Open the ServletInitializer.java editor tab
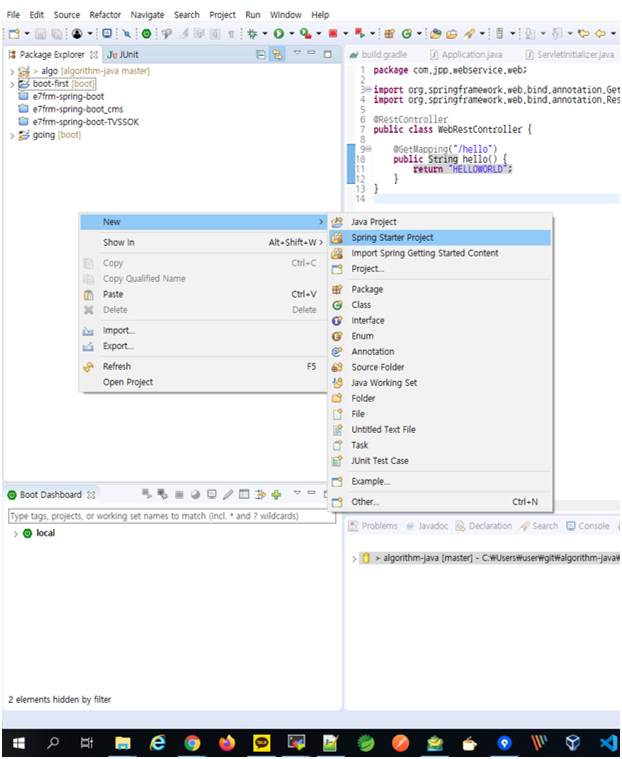622x759 pixels. tap(570, 55)
